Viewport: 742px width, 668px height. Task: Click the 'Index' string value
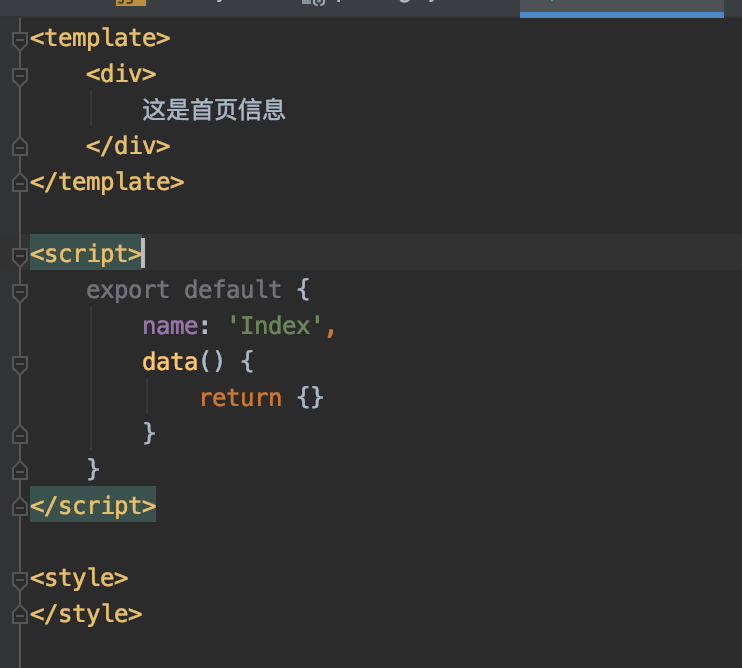(275, 326)
